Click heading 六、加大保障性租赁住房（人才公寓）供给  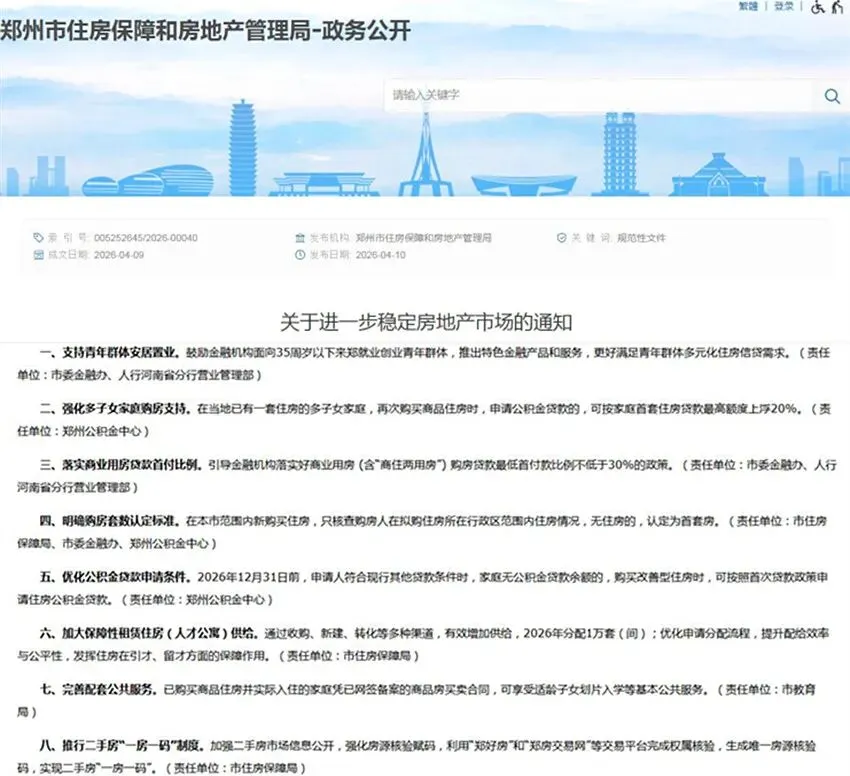pos(149,633)
